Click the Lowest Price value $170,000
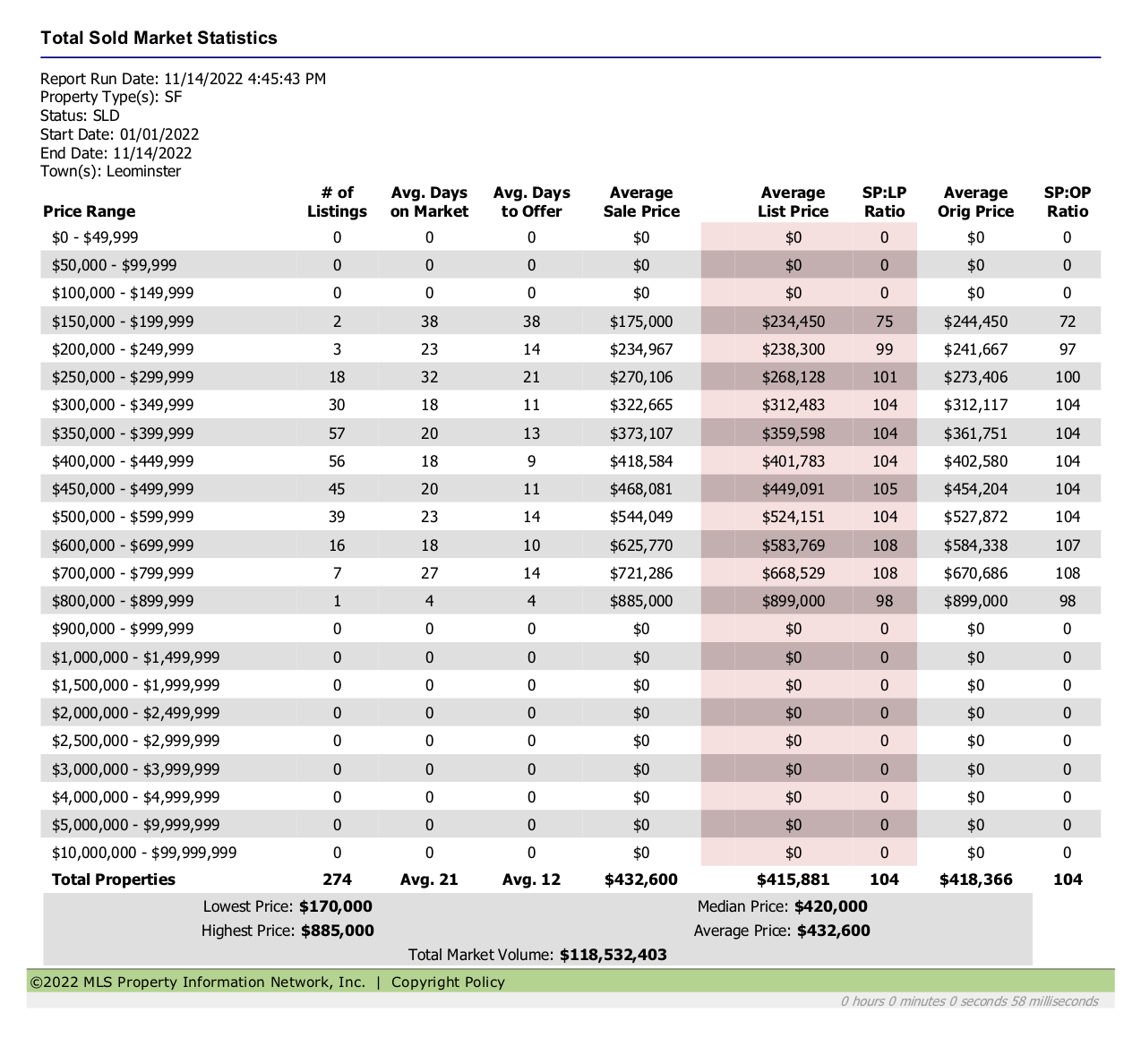Screen dimensions: 1141x1064 pos(335,906)
